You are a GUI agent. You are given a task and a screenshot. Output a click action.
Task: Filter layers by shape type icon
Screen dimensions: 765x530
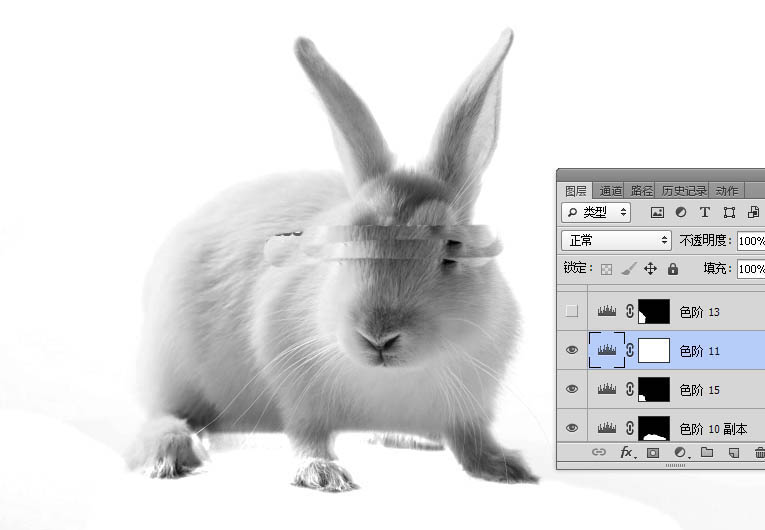pos(729,212)
